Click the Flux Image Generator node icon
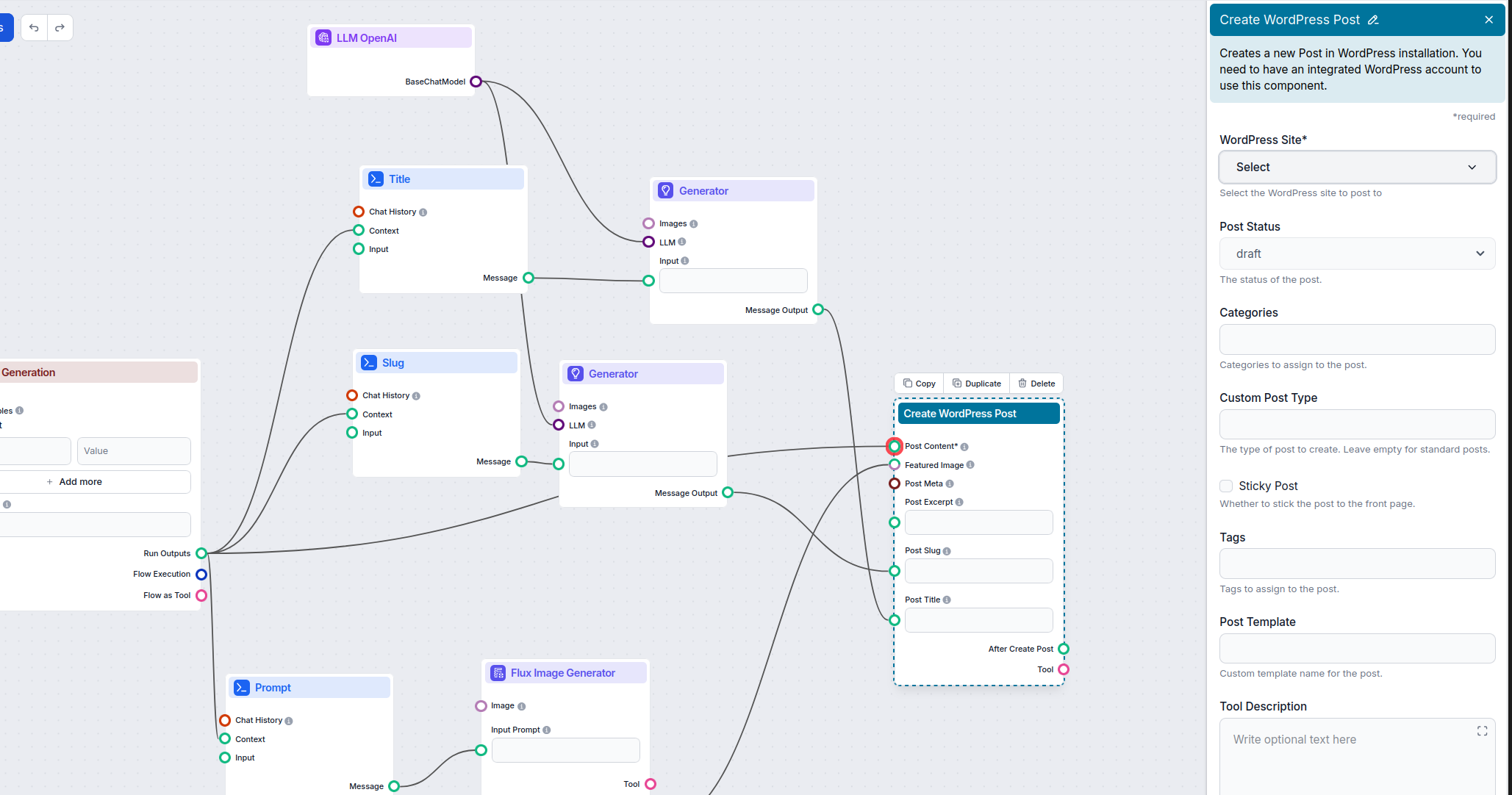The image size is (1512, 795). [x=498, y=673]
